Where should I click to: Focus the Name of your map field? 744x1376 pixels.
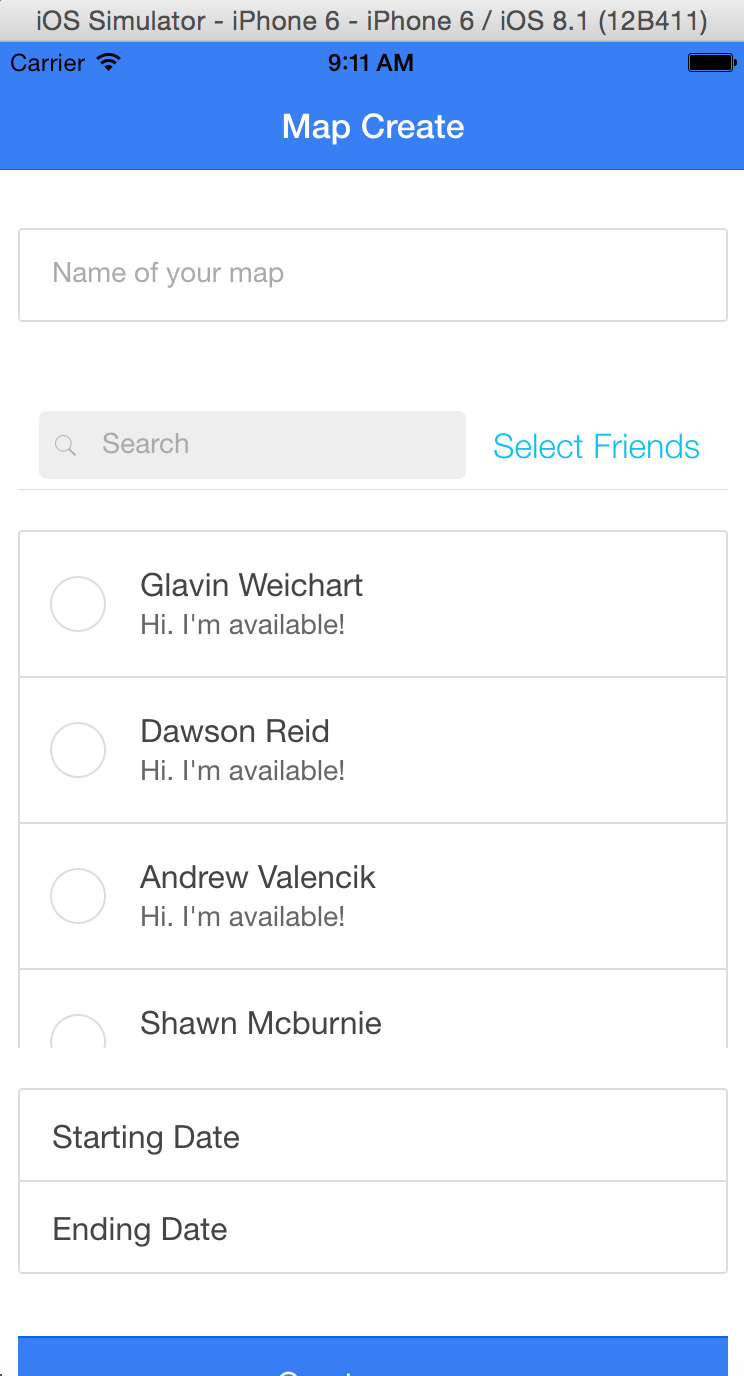pyautogui.click(x=372, y=274)
